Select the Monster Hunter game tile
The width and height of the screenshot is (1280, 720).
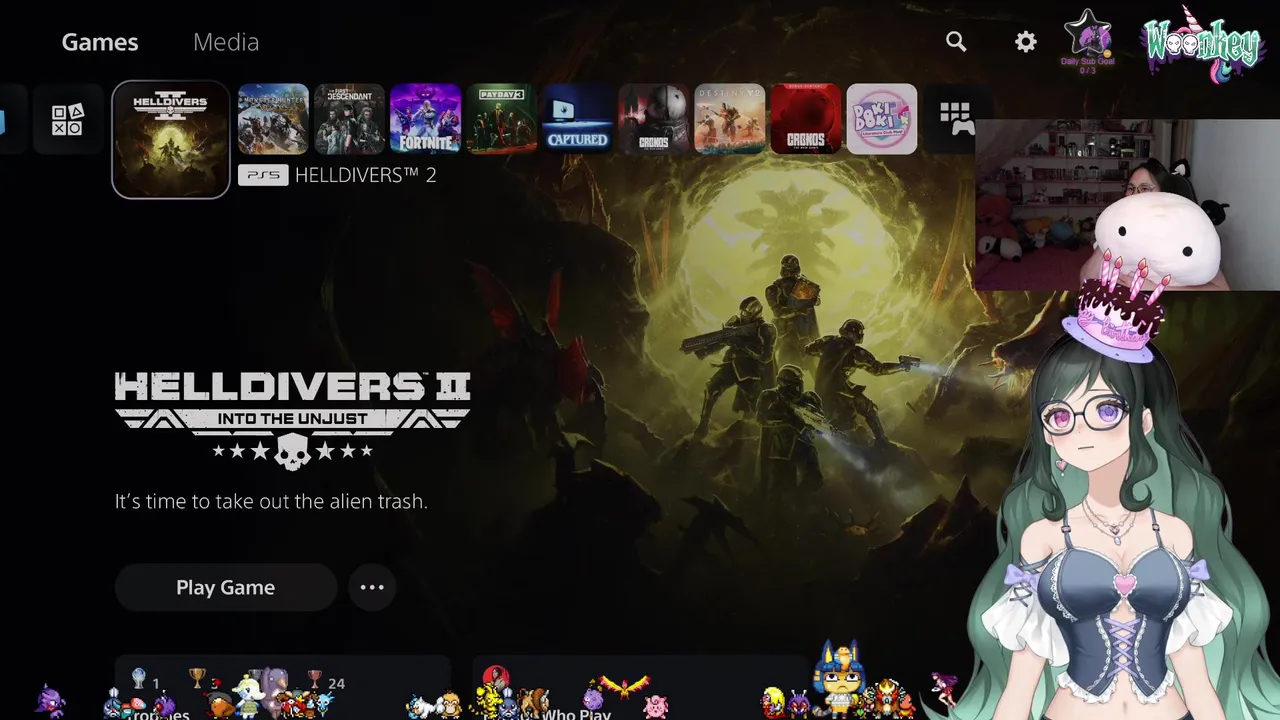tap(273, 119)
